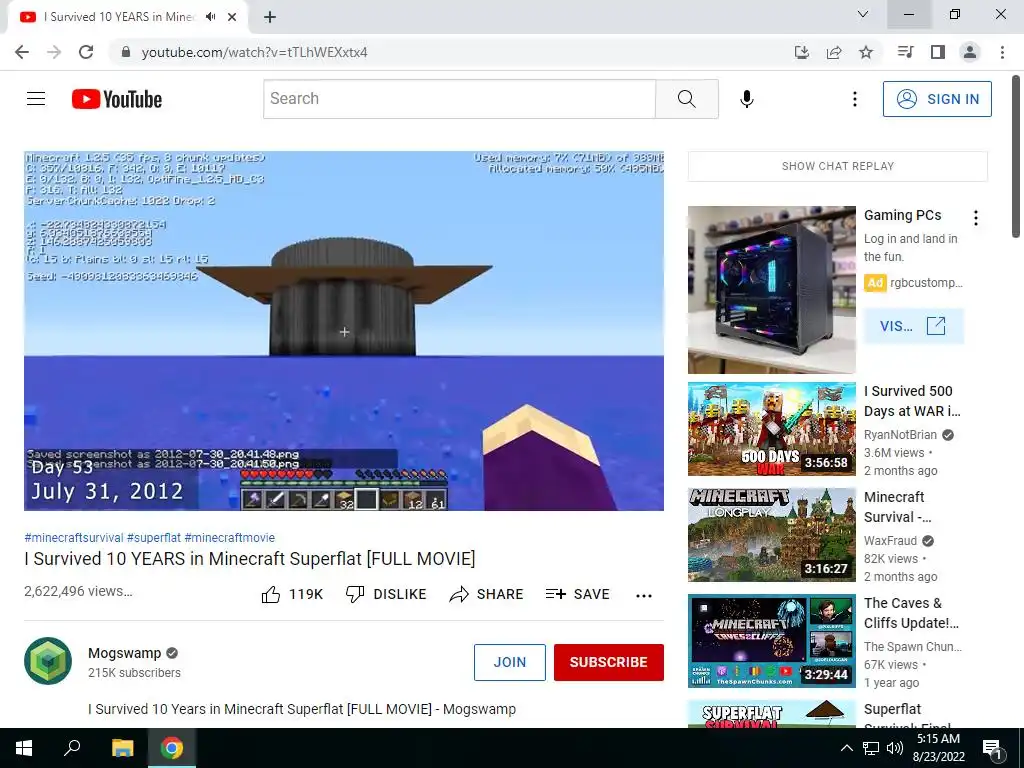This screenshot has height=768, width=1024.
Task: Open Superflat video thumbnail at bottom
Action: tap(772, 714)
